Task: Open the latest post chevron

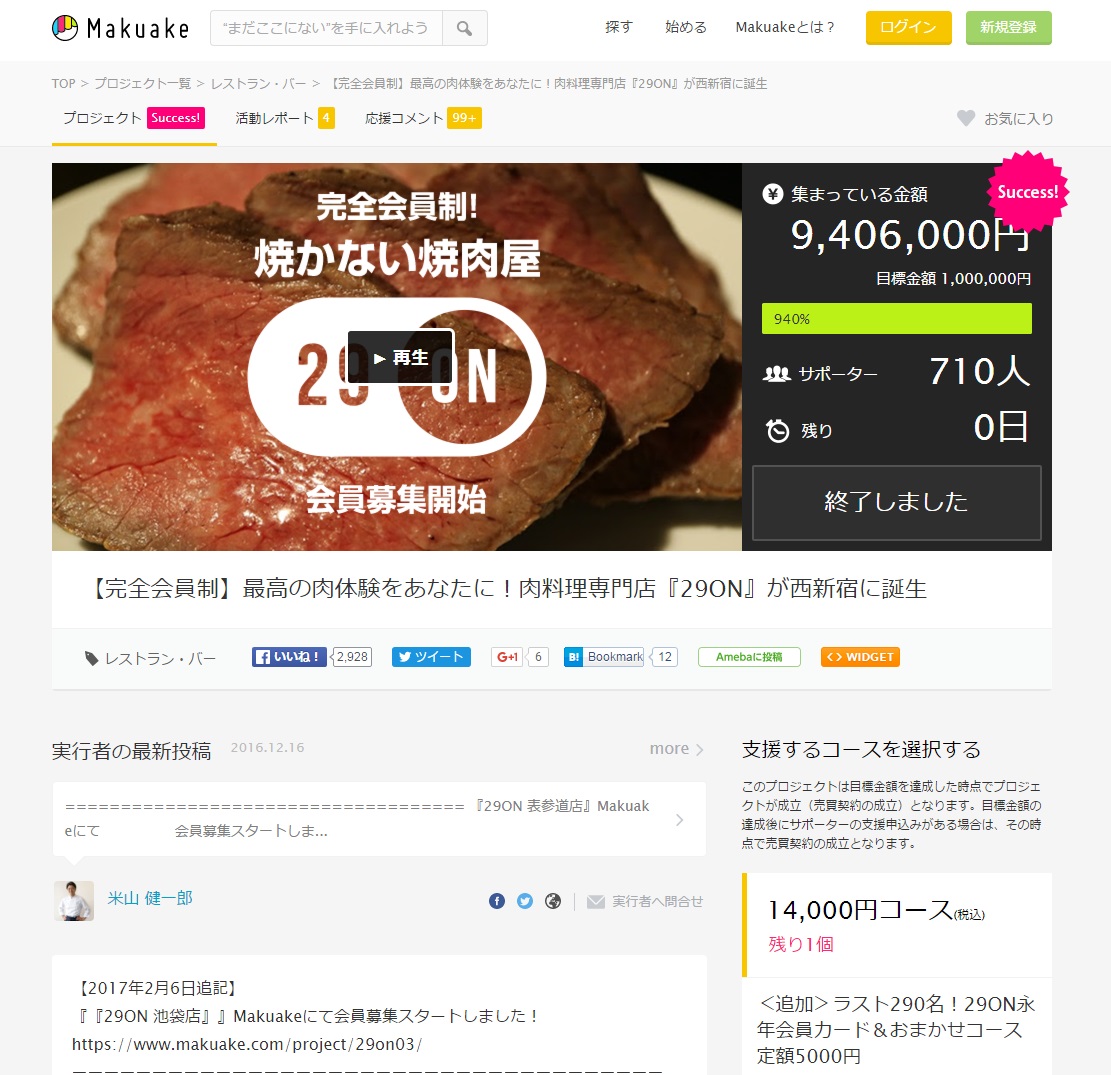Action: pyautogui.click(x=679, y=820)
